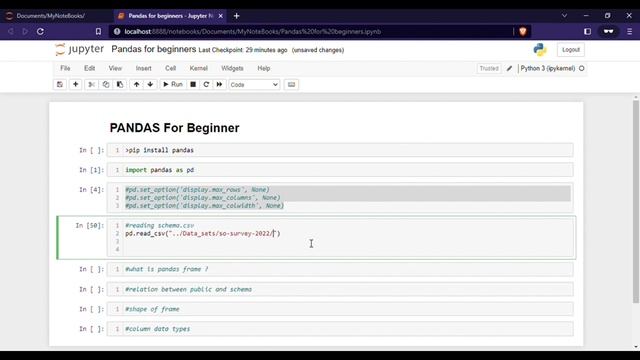Move selected cell up arrow

tap(136, 84)
